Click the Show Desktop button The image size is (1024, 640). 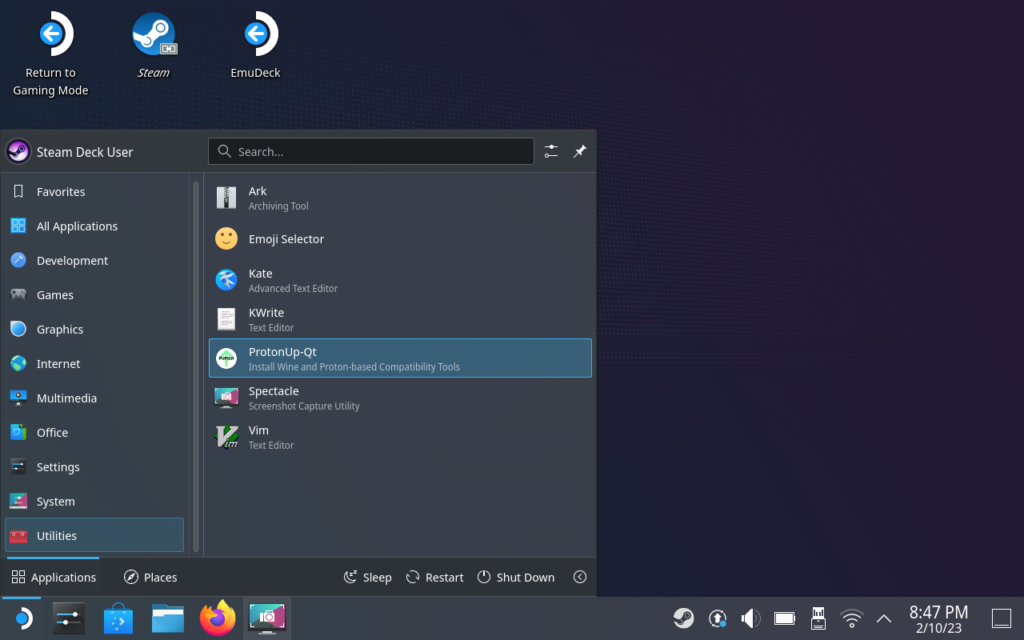click(x=1001, y=618)
